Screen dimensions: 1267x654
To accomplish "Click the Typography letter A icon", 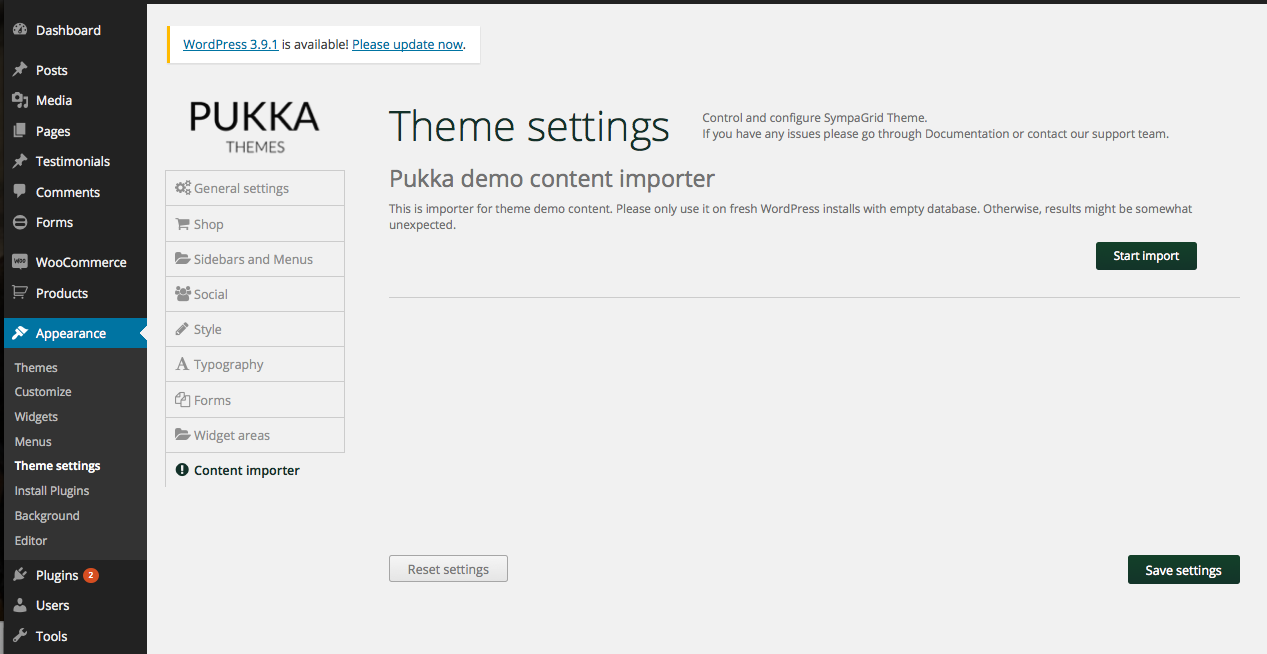I will (182, 364).
